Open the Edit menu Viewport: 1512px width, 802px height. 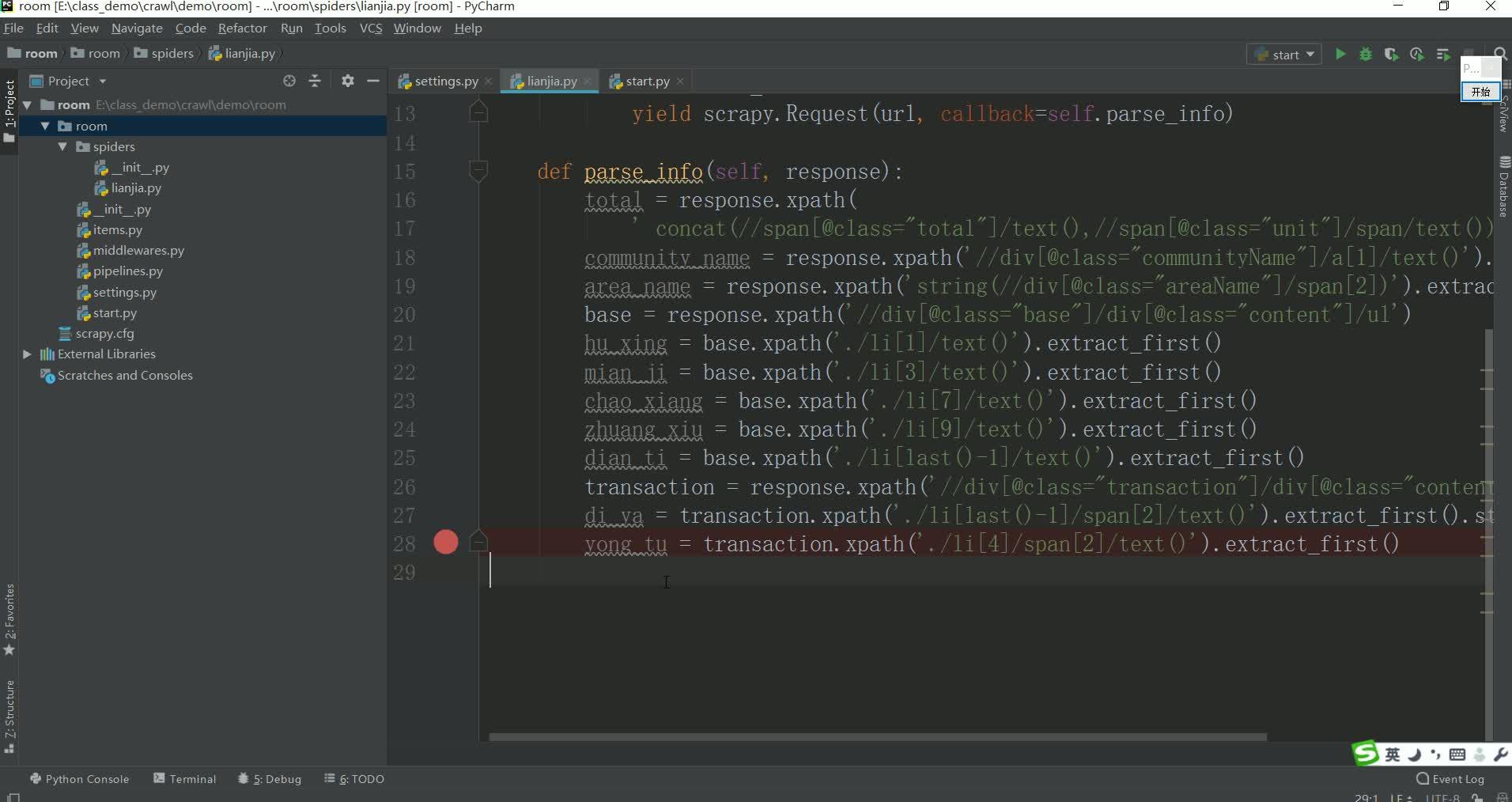point(47,28)
